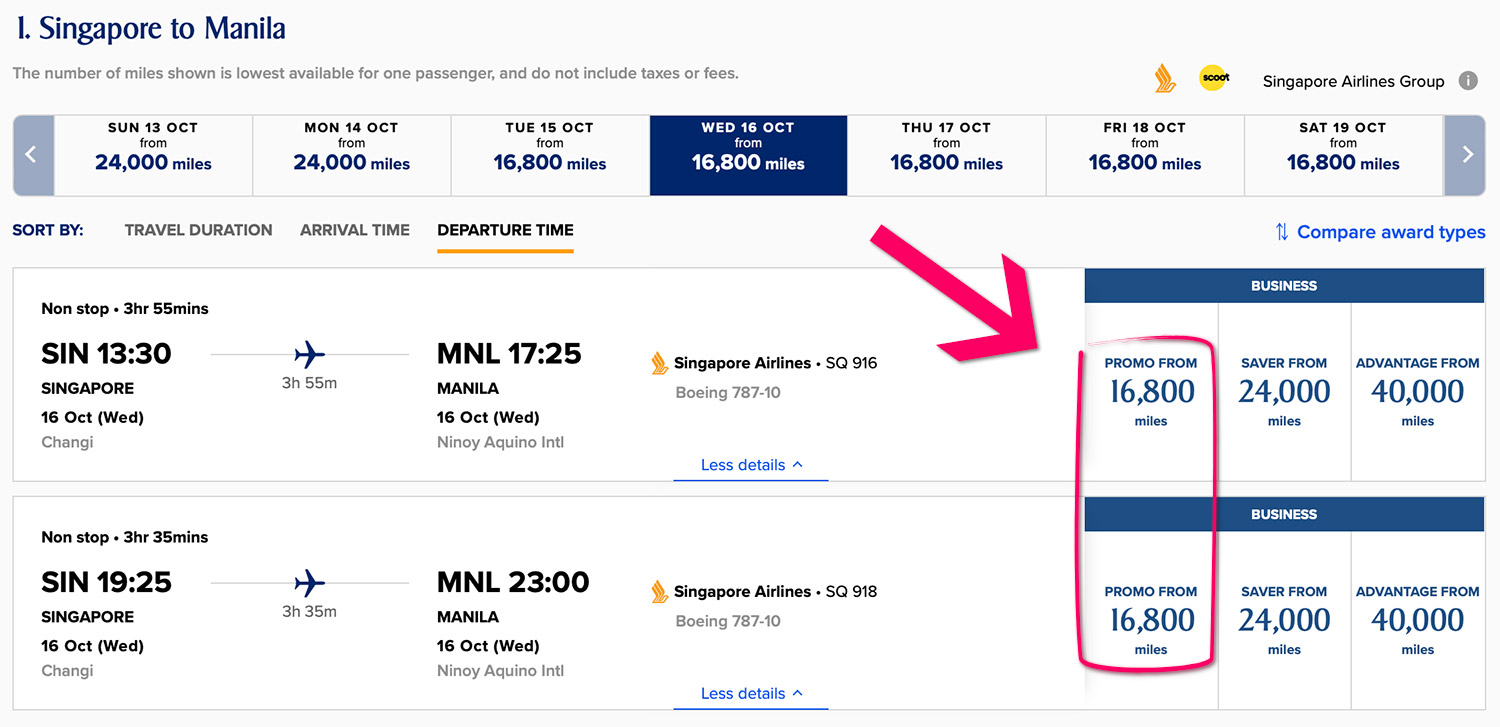Go to next dates with right arrow
1500x727 pixels.
(1467, 155)
